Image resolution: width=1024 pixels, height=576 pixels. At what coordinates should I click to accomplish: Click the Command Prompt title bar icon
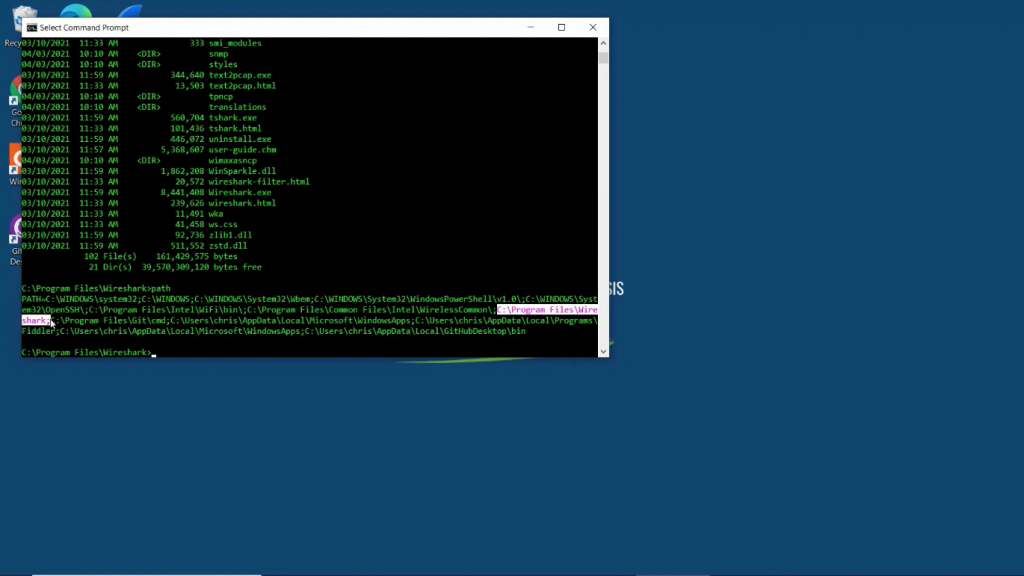pos(31,27)
